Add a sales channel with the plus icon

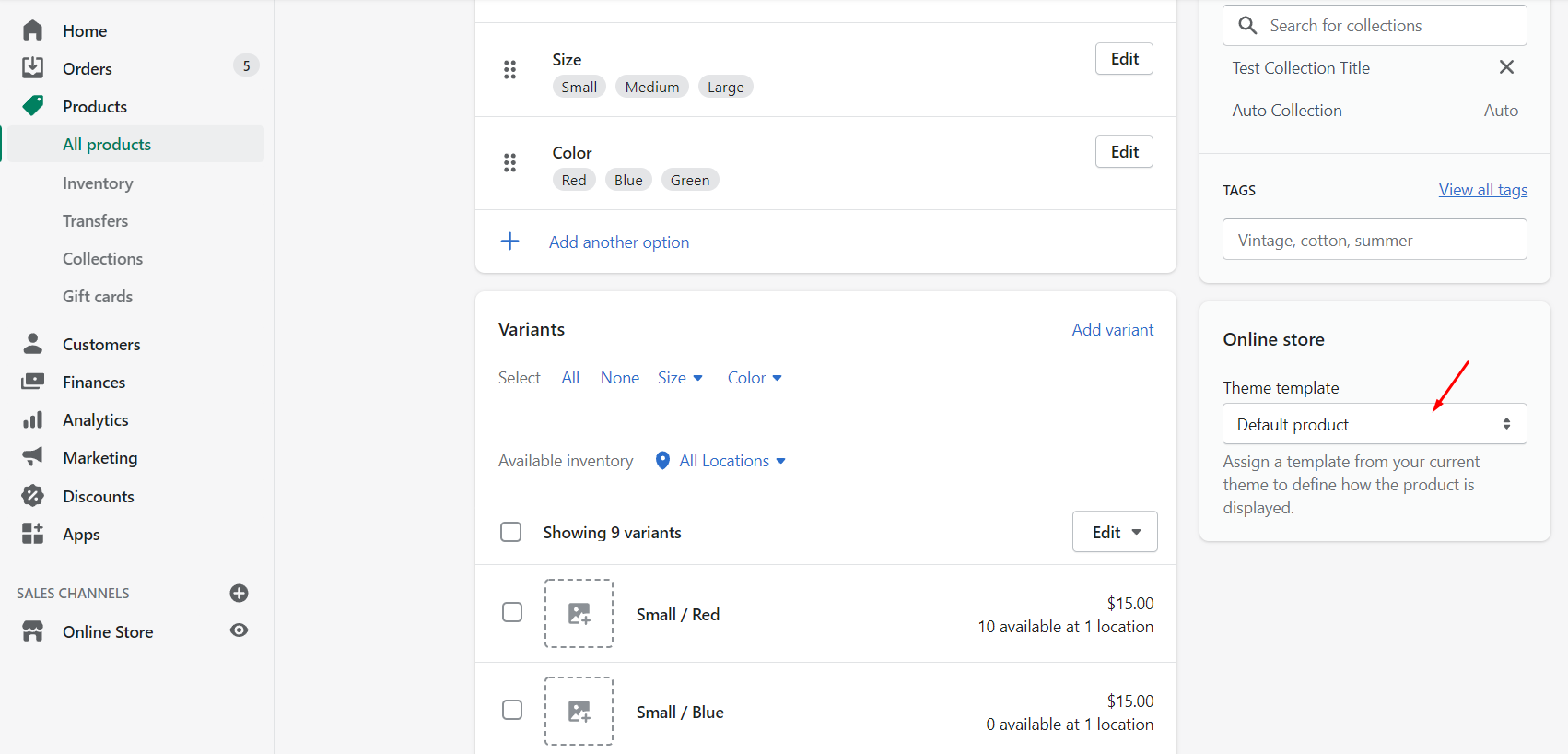(239, 593)
